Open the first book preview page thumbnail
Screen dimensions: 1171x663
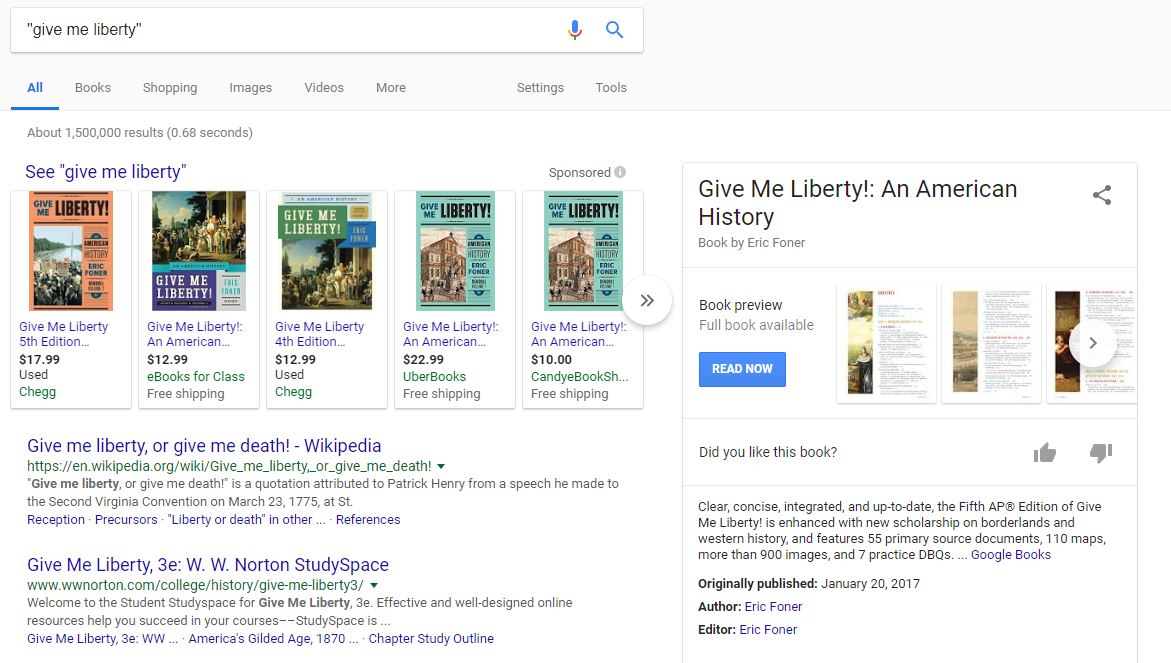pos(885,343)
